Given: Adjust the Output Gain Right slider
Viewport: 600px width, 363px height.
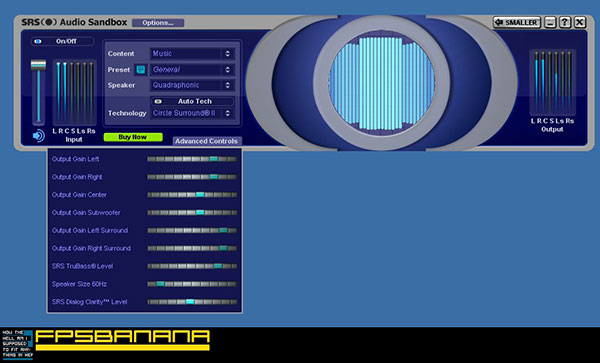Looking at the screenshot, I should click(192, 177).
